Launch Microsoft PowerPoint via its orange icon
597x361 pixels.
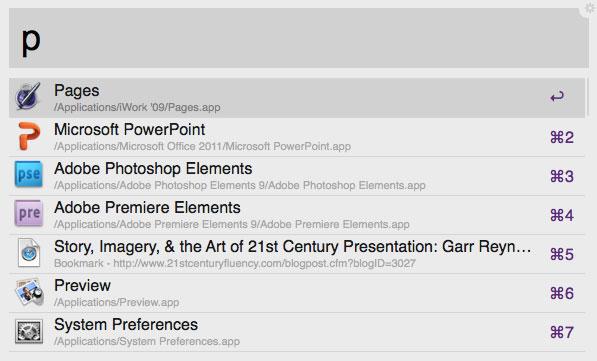coord(29,136)
